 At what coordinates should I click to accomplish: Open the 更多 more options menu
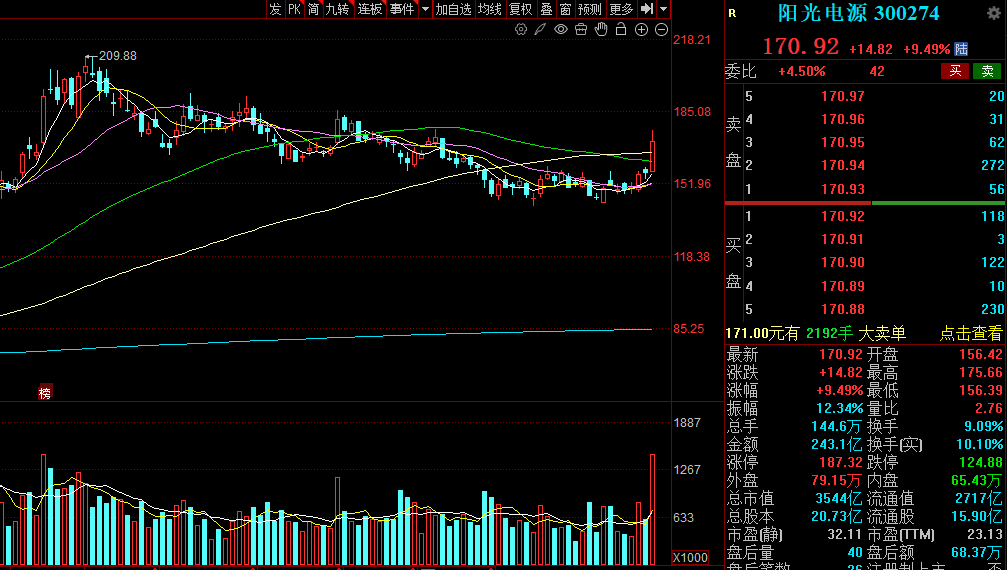(x=621, y=9)
